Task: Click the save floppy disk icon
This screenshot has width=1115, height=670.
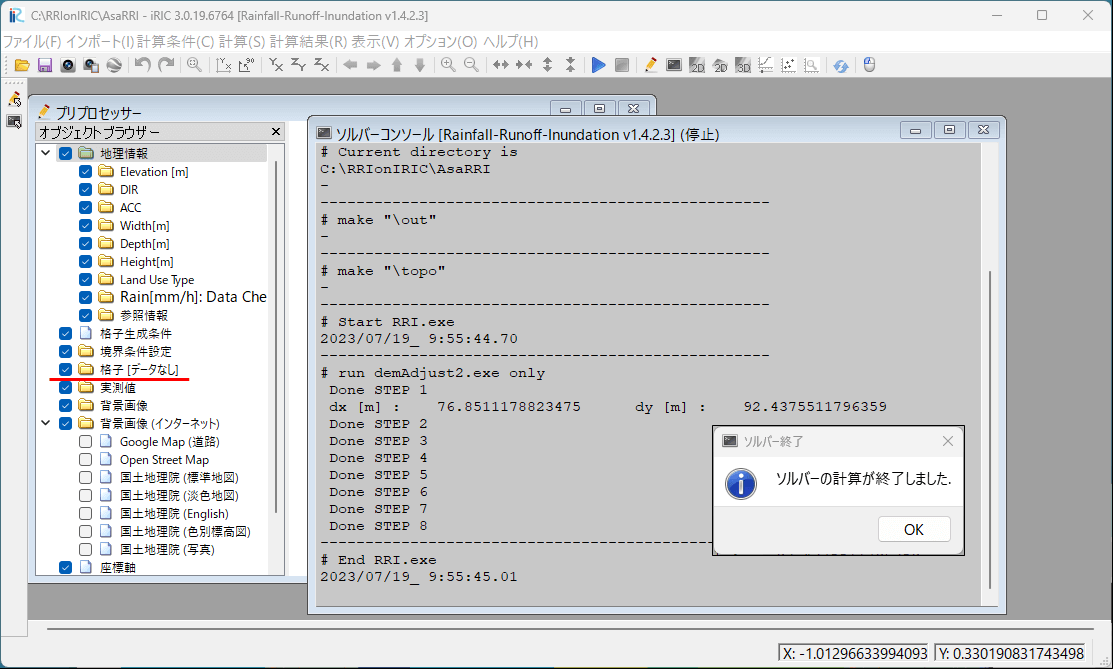Action: click(x=44, y=65)
